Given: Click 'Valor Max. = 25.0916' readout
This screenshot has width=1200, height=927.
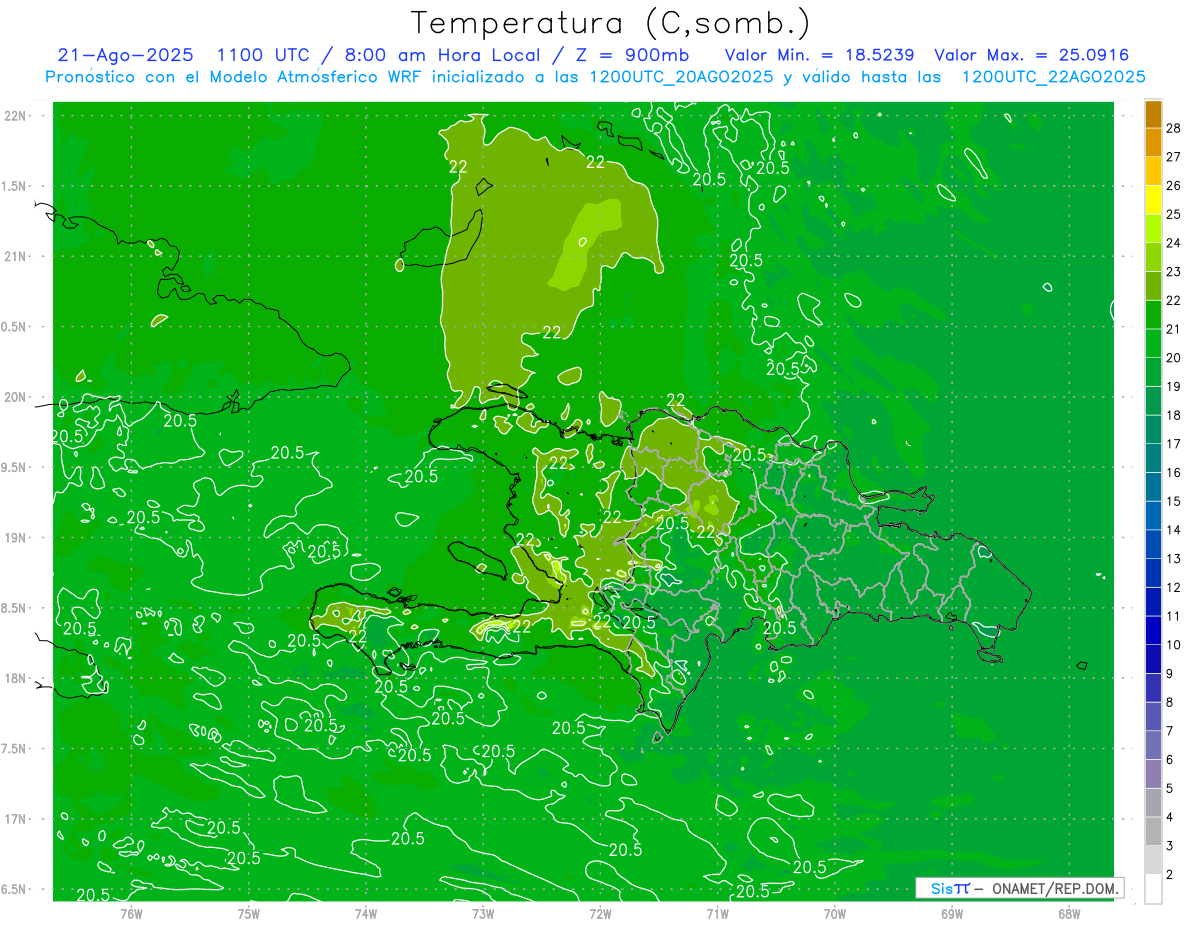Looking at the screenshot, I should 1032,56.
